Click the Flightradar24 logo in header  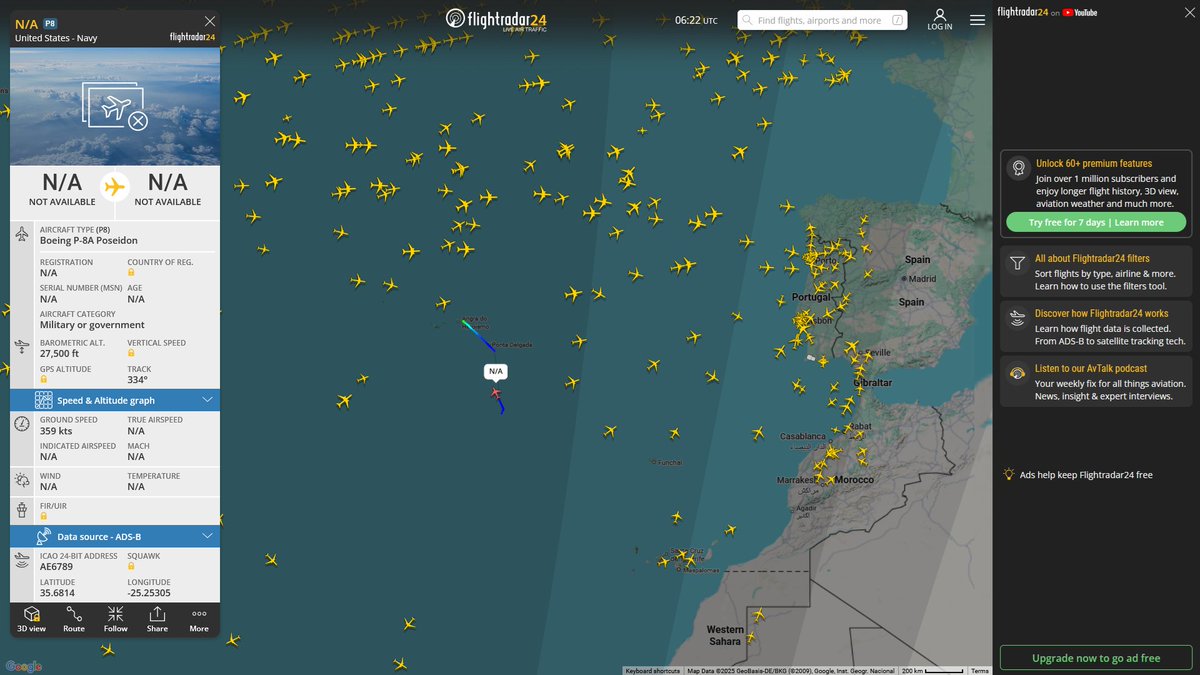pyautogui.click(x=498, y=20)
